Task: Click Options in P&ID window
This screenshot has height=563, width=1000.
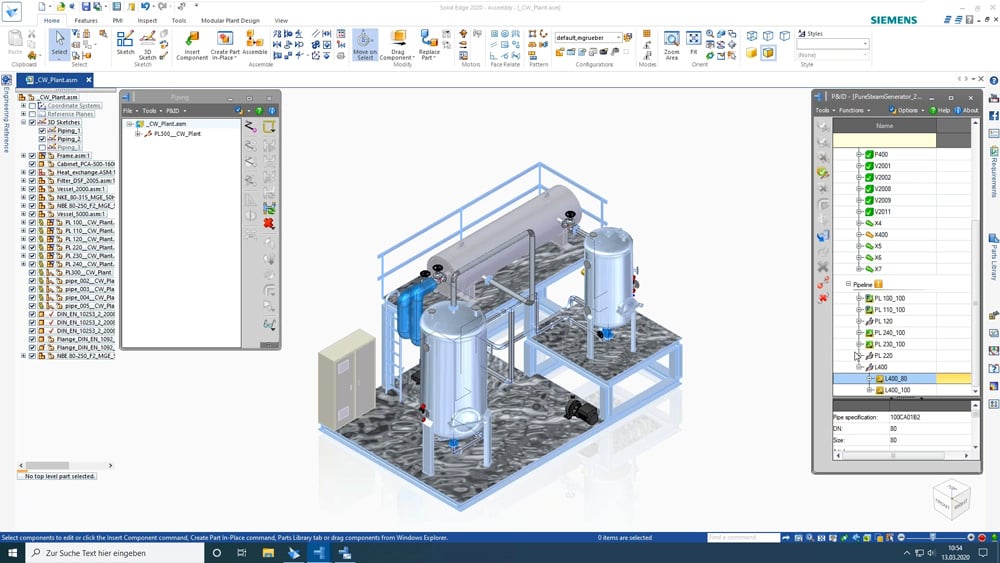Action: pos(907,110)
